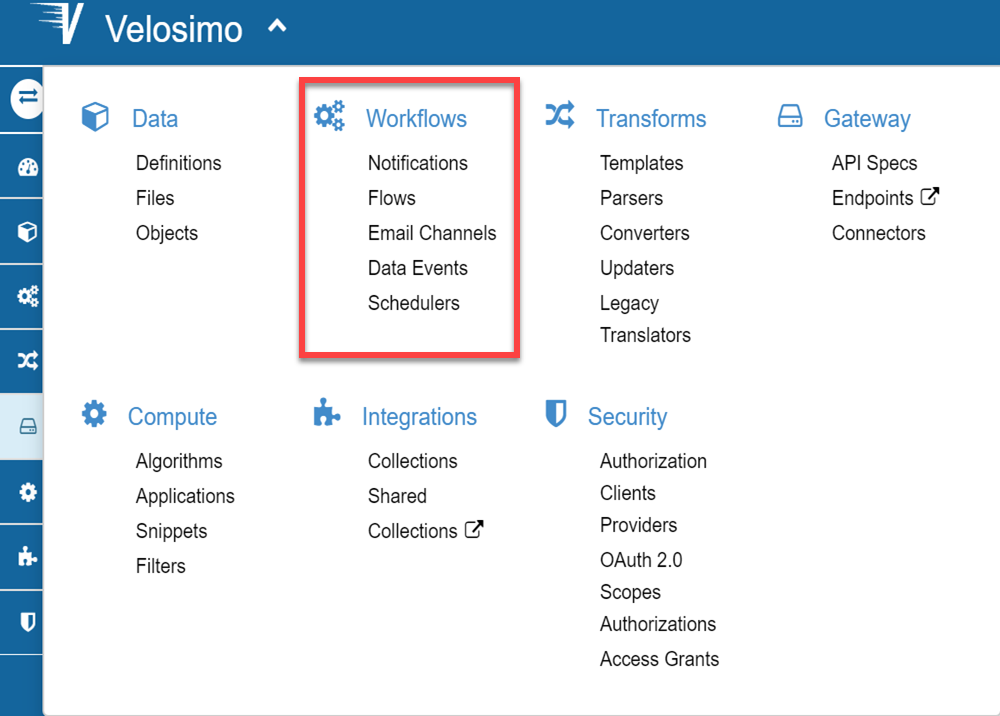This screenshot has width=1000, height=716.
Task: Open the Integrations section heading
Action: [x=420, y=417]
